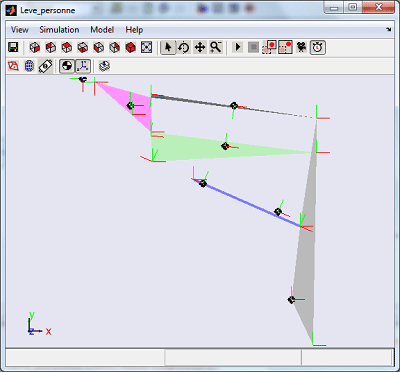Open the Simulation menu

click(x=59, y=30)
